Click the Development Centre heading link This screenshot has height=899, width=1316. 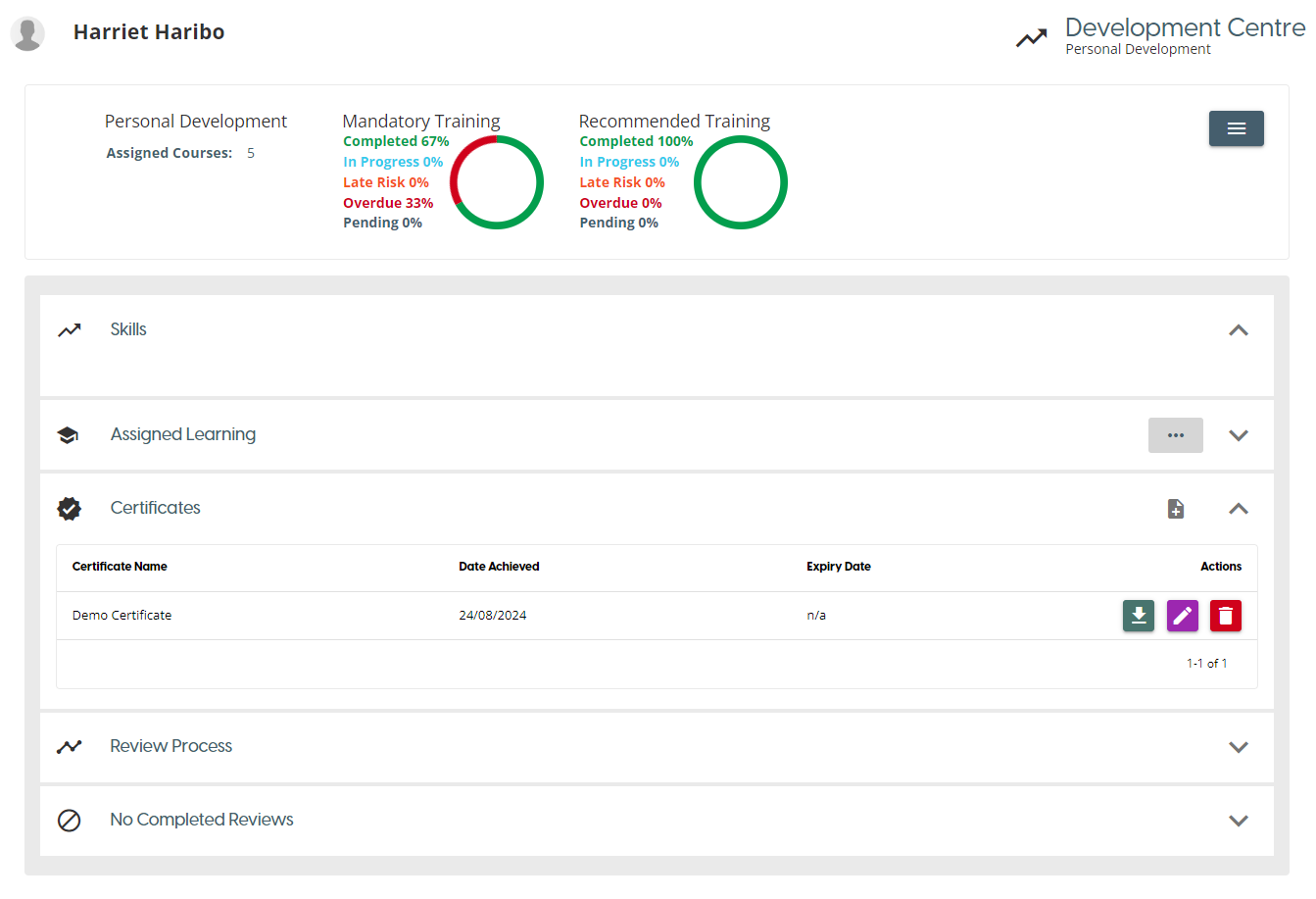click(1184, 27)
